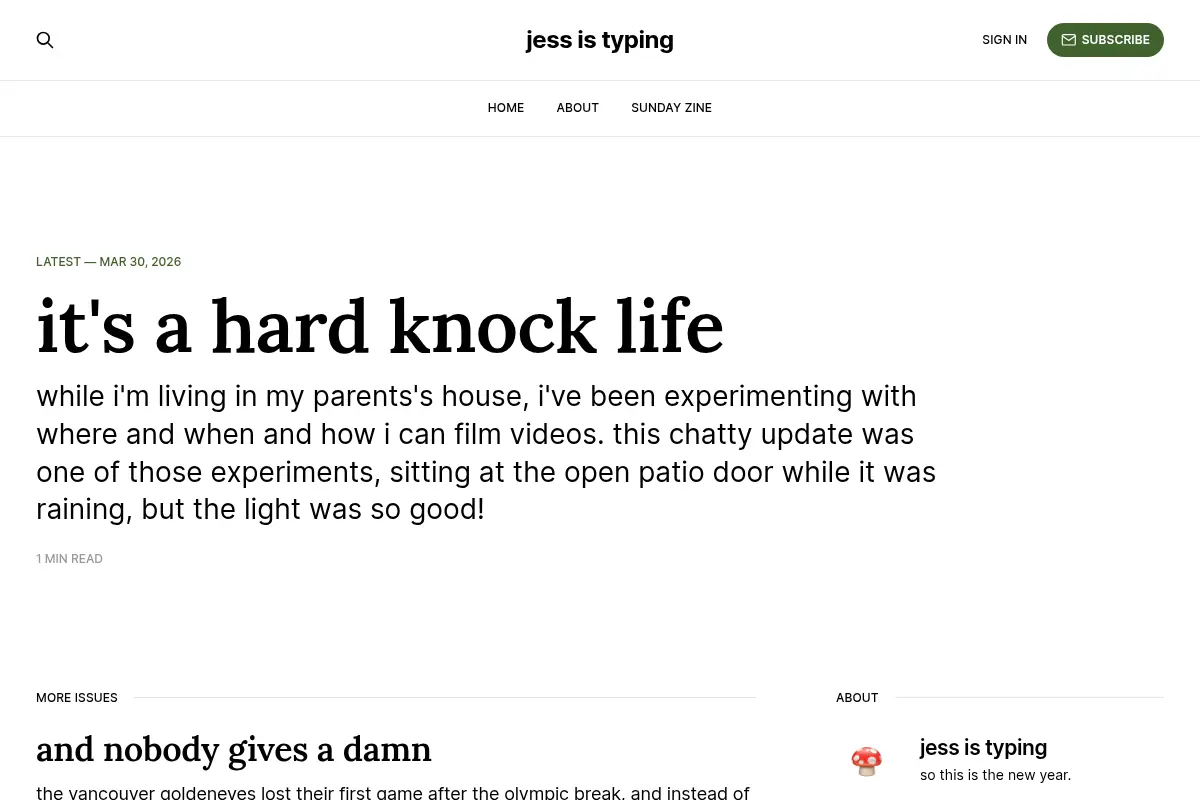1200x800 pixels.
Task: Click the word 'life' in the main headline
Action: [x=670, y=327]
